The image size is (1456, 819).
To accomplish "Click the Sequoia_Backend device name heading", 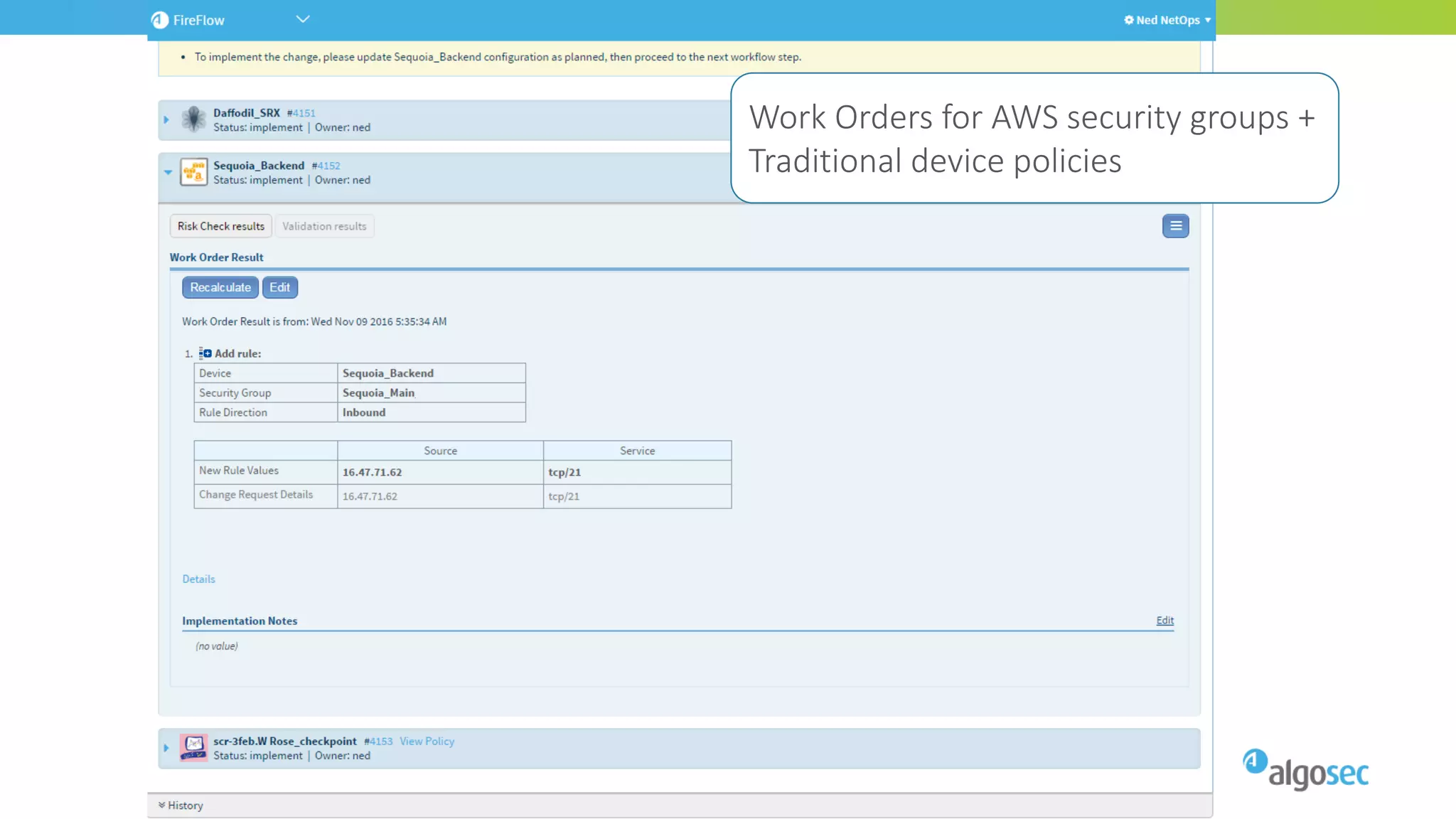I will point(259,166).
